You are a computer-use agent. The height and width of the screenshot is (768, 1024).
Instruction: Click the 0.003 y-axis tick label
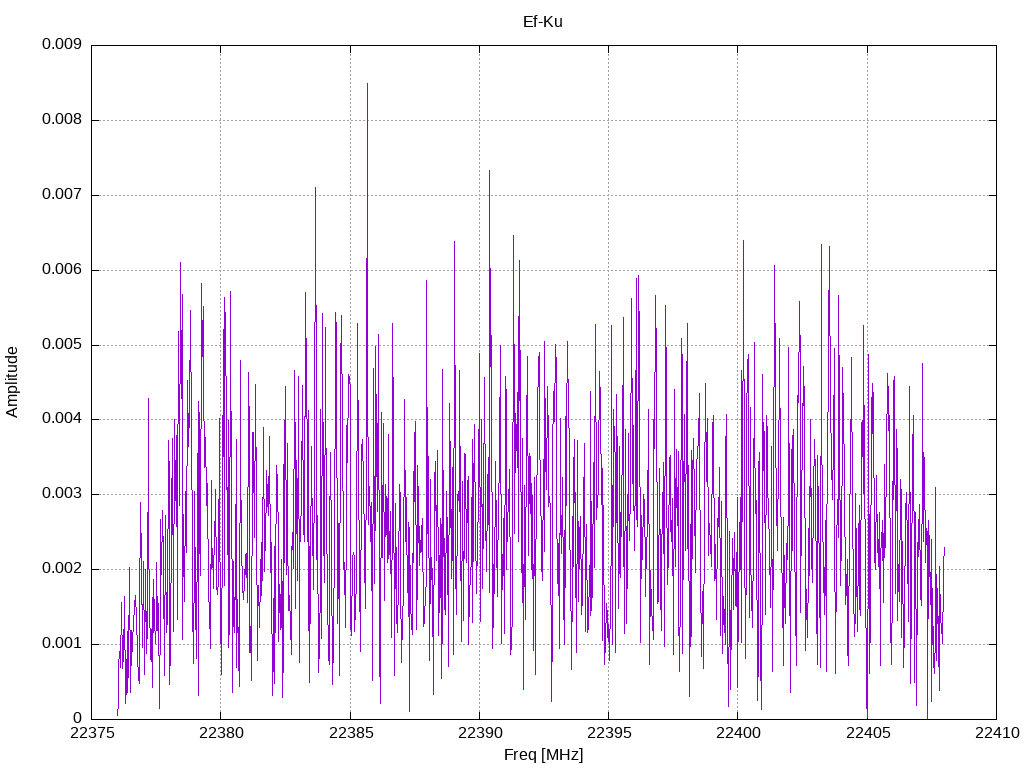point(62,494)
